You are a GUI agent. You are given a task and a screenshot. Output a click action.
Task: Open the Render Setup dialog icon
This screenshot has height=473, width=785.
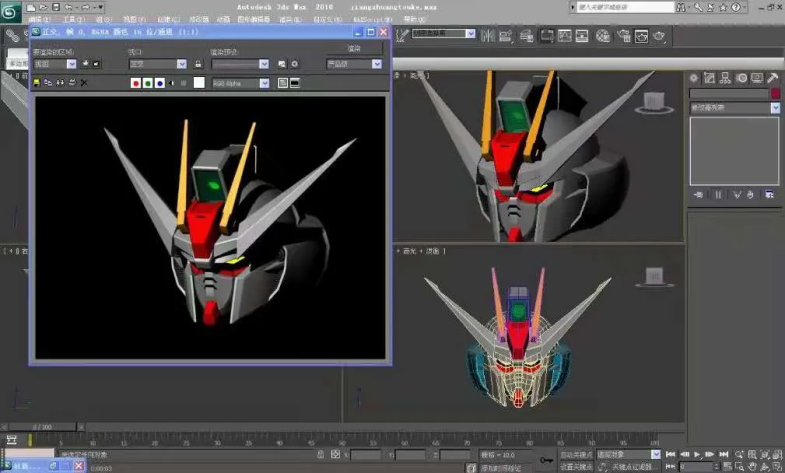[x=624, y=36]
